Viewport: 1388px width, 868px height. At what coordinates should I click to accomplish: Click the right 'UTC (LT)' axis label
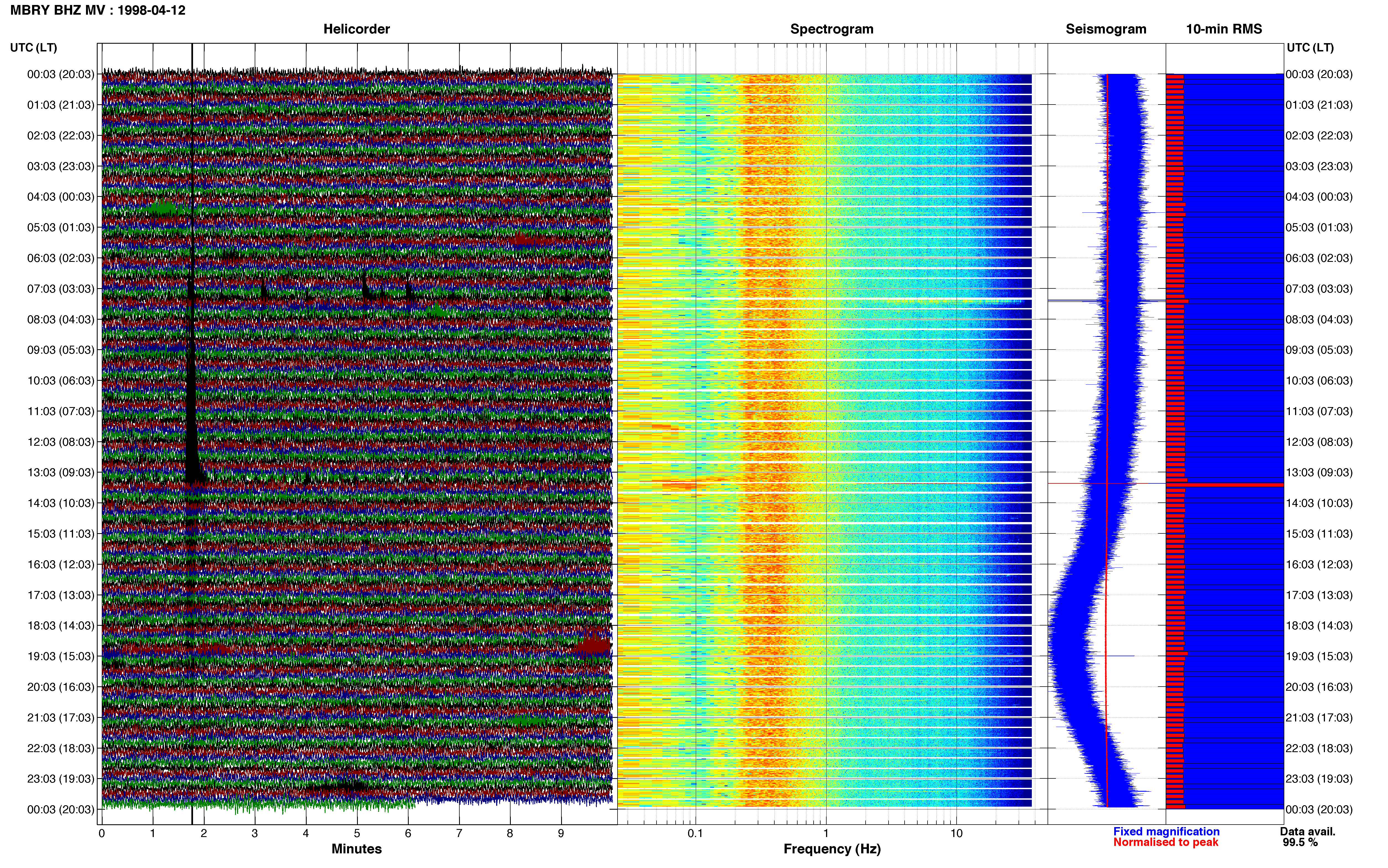[x=1310, y=48]
